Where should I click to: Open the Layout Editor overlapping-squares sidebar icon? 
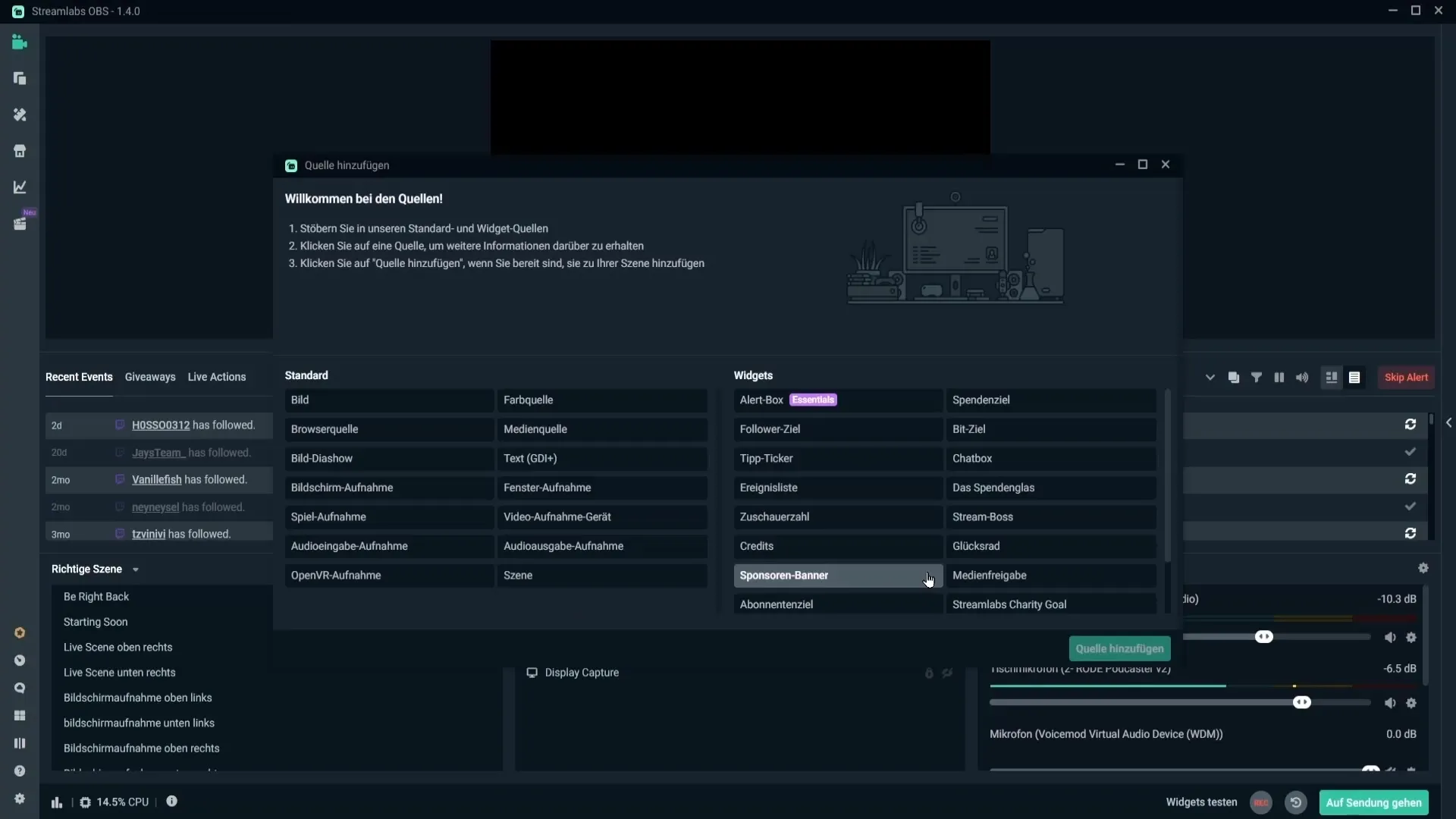[20, 79]
